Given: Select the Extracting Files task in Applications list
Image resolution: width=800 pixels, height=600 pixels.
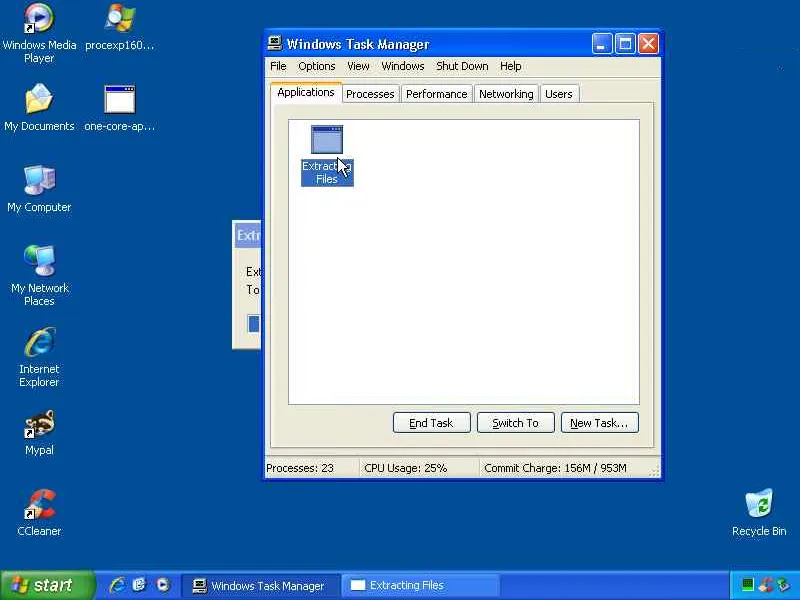Looking at the screenshot, I should point(327,156).
